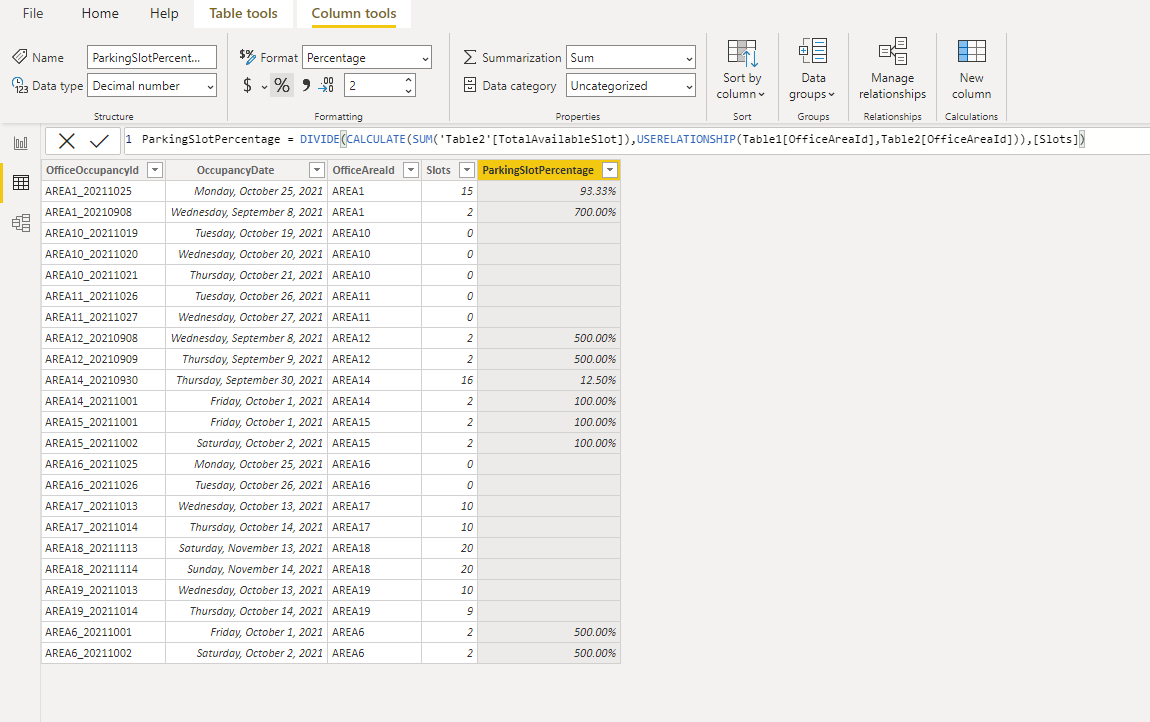The height and width of the screenshot is (722, 1150).
Task: Click the Data category icon
Action: point(469,85)
